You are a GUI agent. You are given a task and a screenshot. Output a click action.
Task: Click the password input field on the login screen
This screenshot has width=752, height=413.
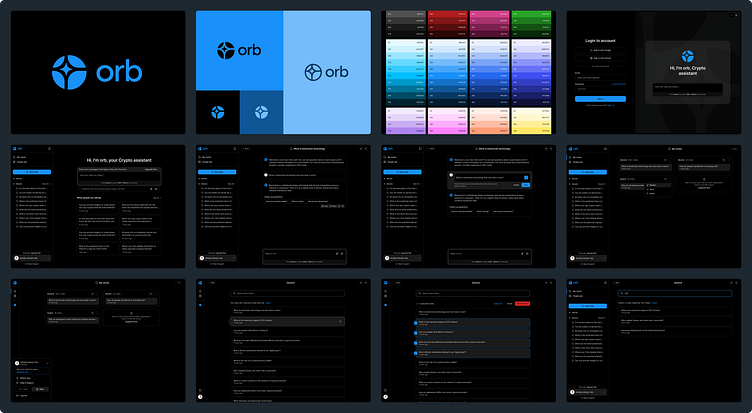tap(600, 89)
